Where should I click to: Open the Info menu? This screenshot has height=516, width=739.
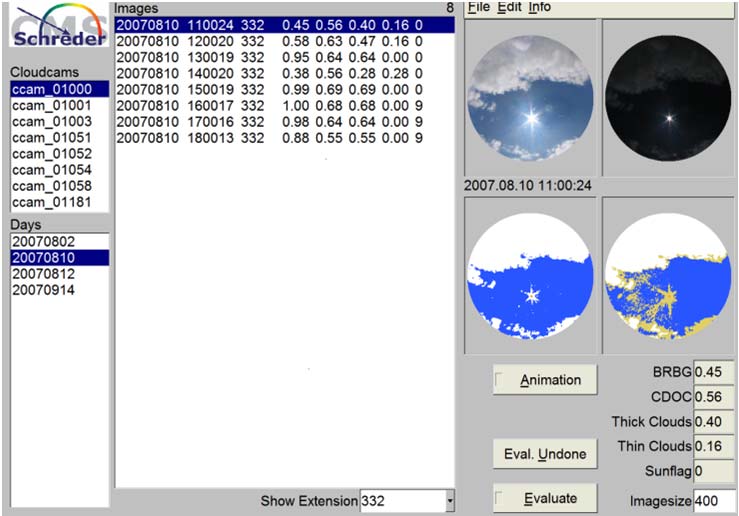[539, 7]
